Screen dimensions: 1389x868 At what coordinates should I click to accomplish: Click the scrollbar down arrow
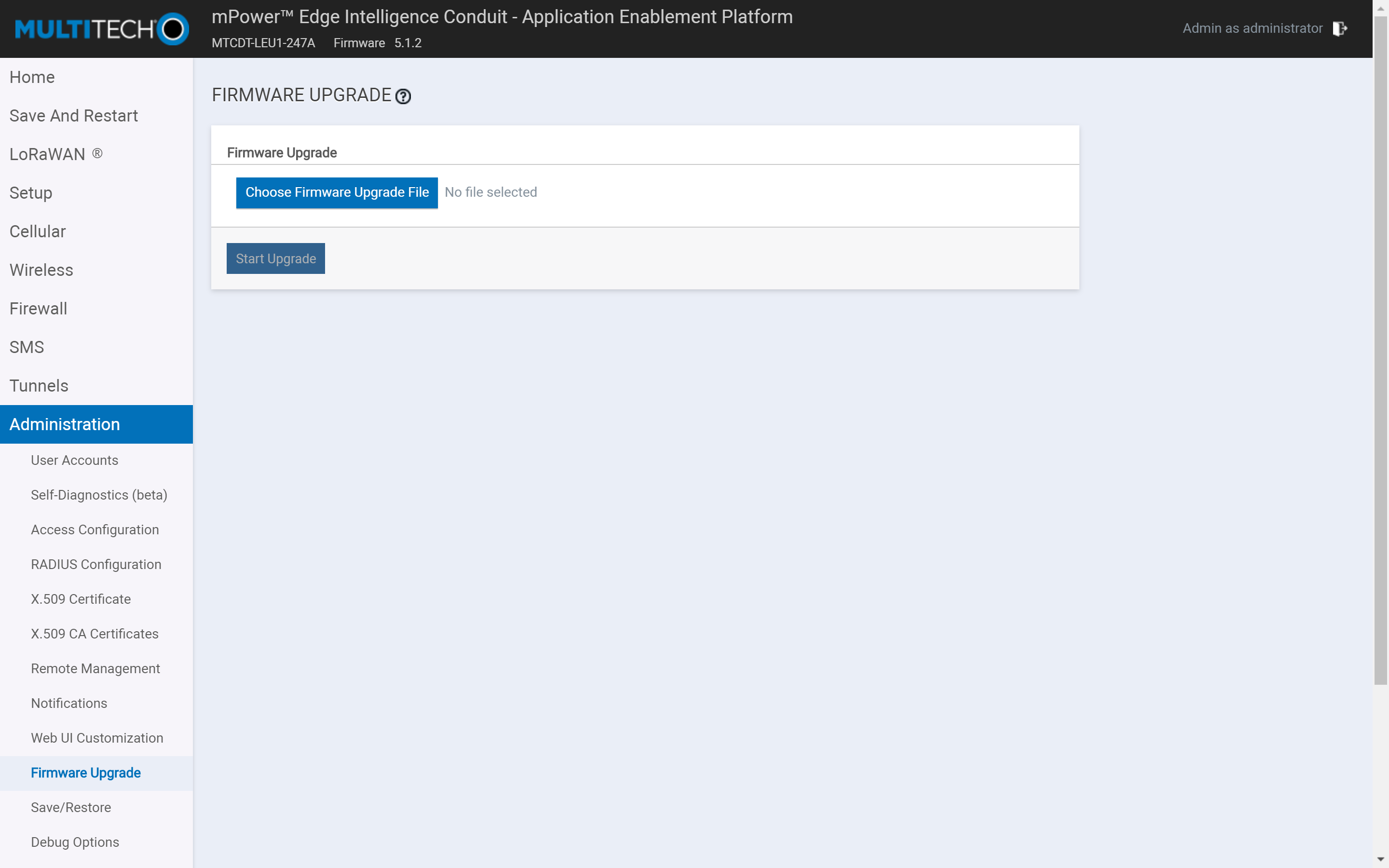1380,859
